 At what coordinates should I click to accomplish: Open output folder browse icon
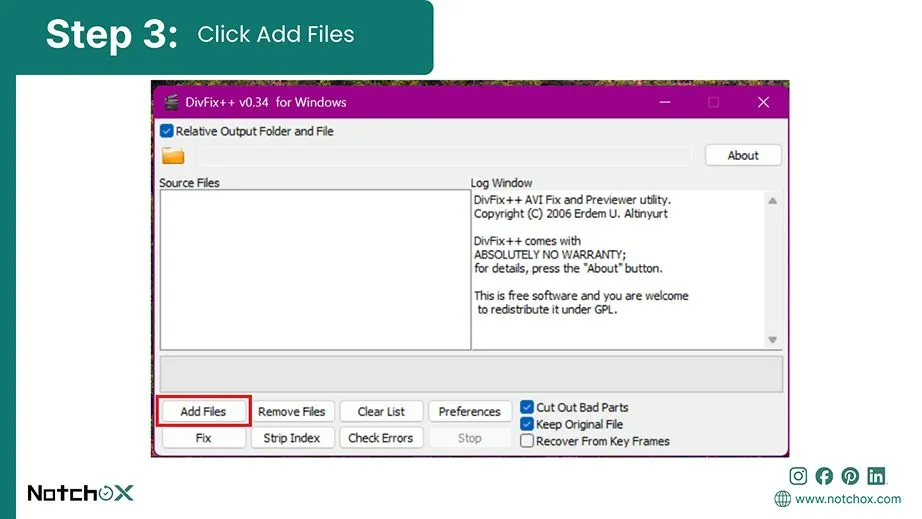[173, 156]
